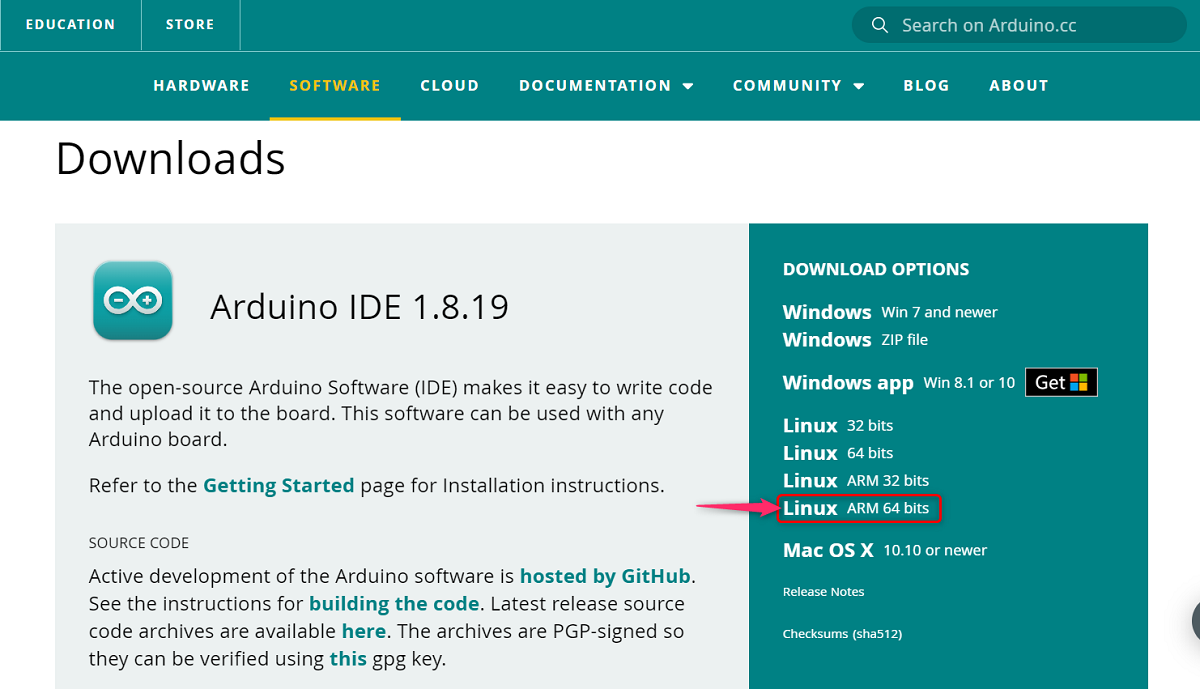Open the Getting Started page link
The height and width of the screenshot is (689, 1200).
[278, 486]
